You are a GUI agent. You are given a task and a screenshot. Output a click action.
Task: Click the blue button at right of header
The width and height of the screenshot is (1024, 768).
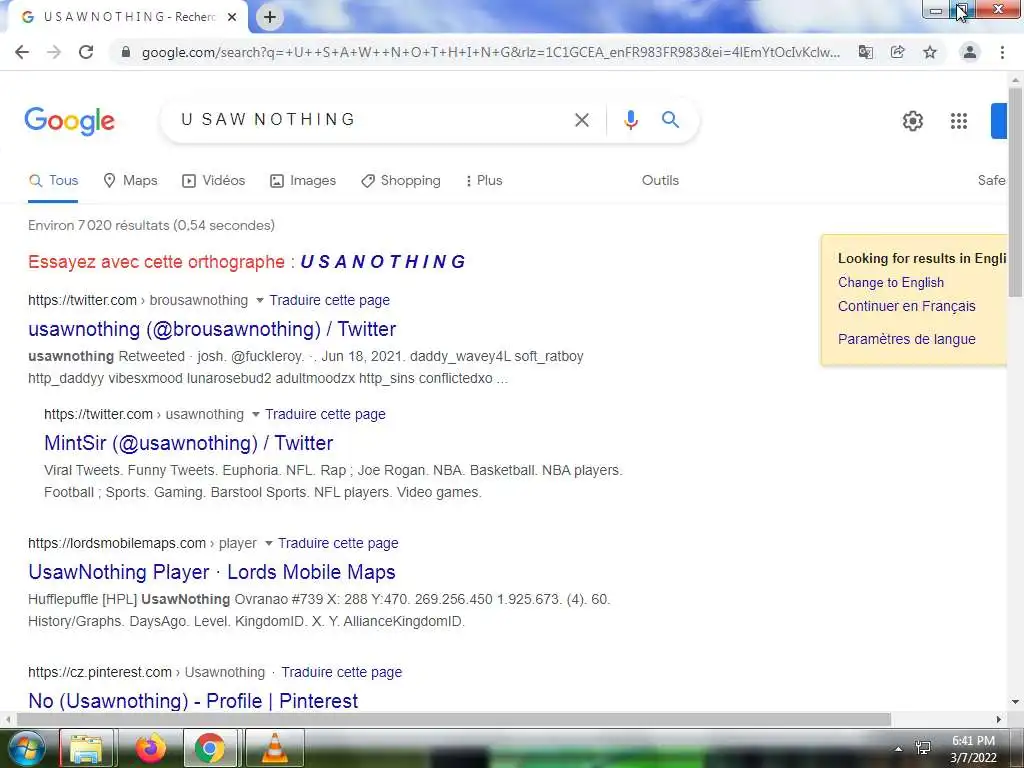(999, 121)
